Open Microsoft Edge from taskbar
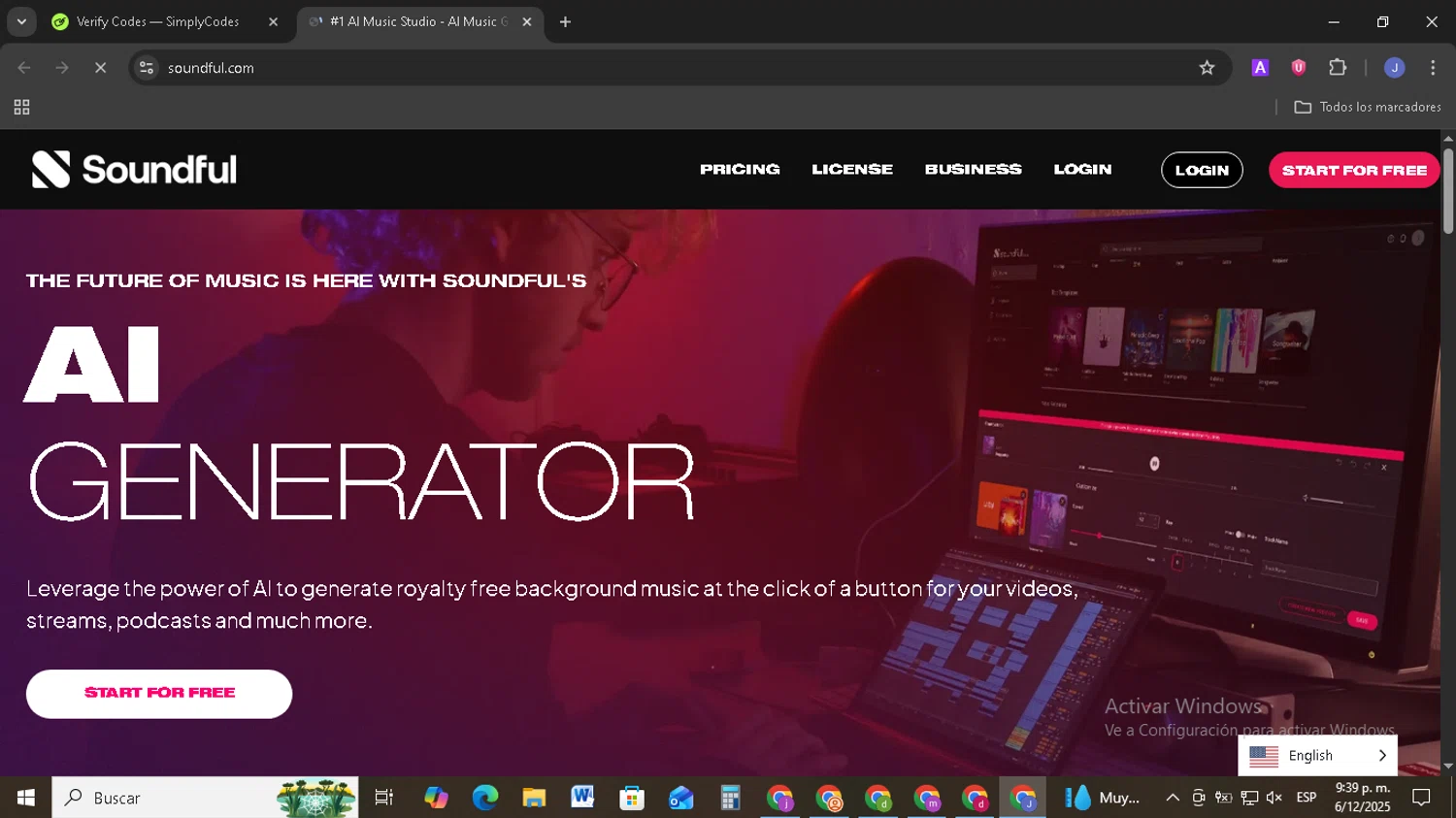The width and height of the screenshot is (1456, 818). pos(484,798)
